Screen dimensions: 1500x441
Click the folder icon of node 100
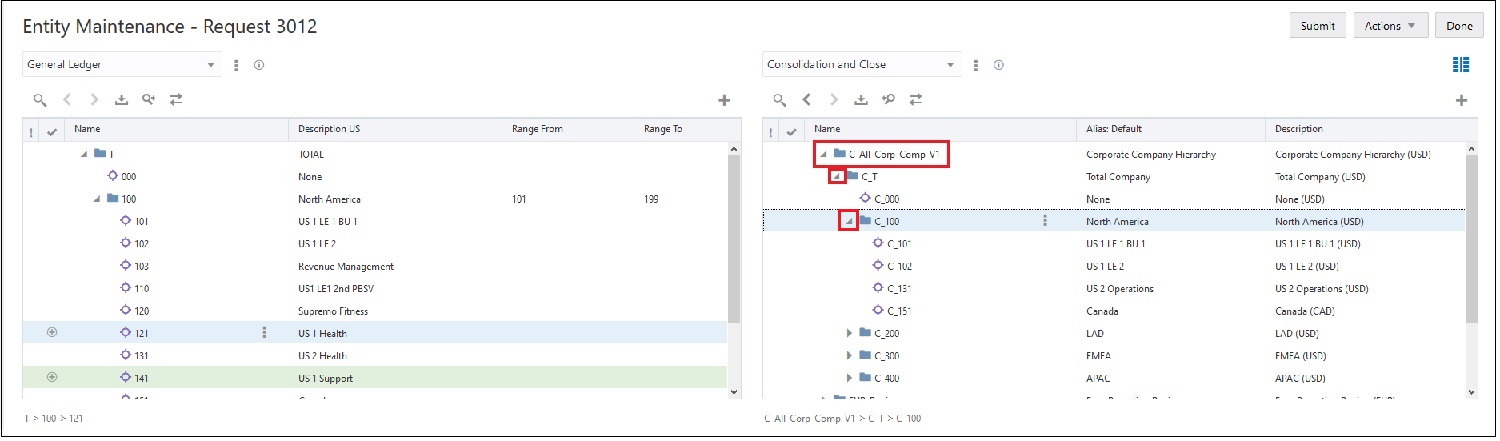coord(112,199)
